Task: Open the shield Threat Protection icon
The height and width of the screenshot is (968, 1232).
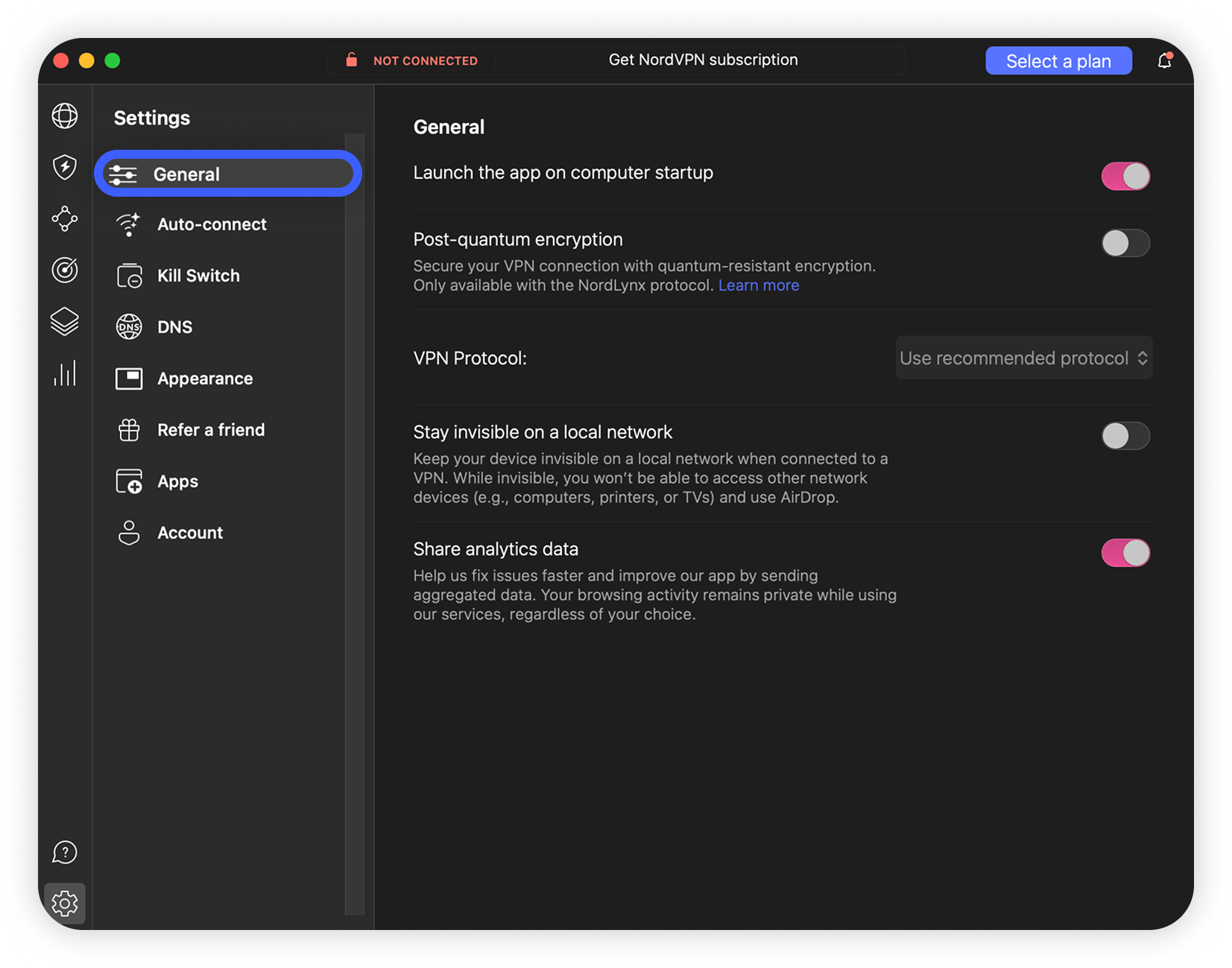Action: pyautogui.click(x=65, y=167)
